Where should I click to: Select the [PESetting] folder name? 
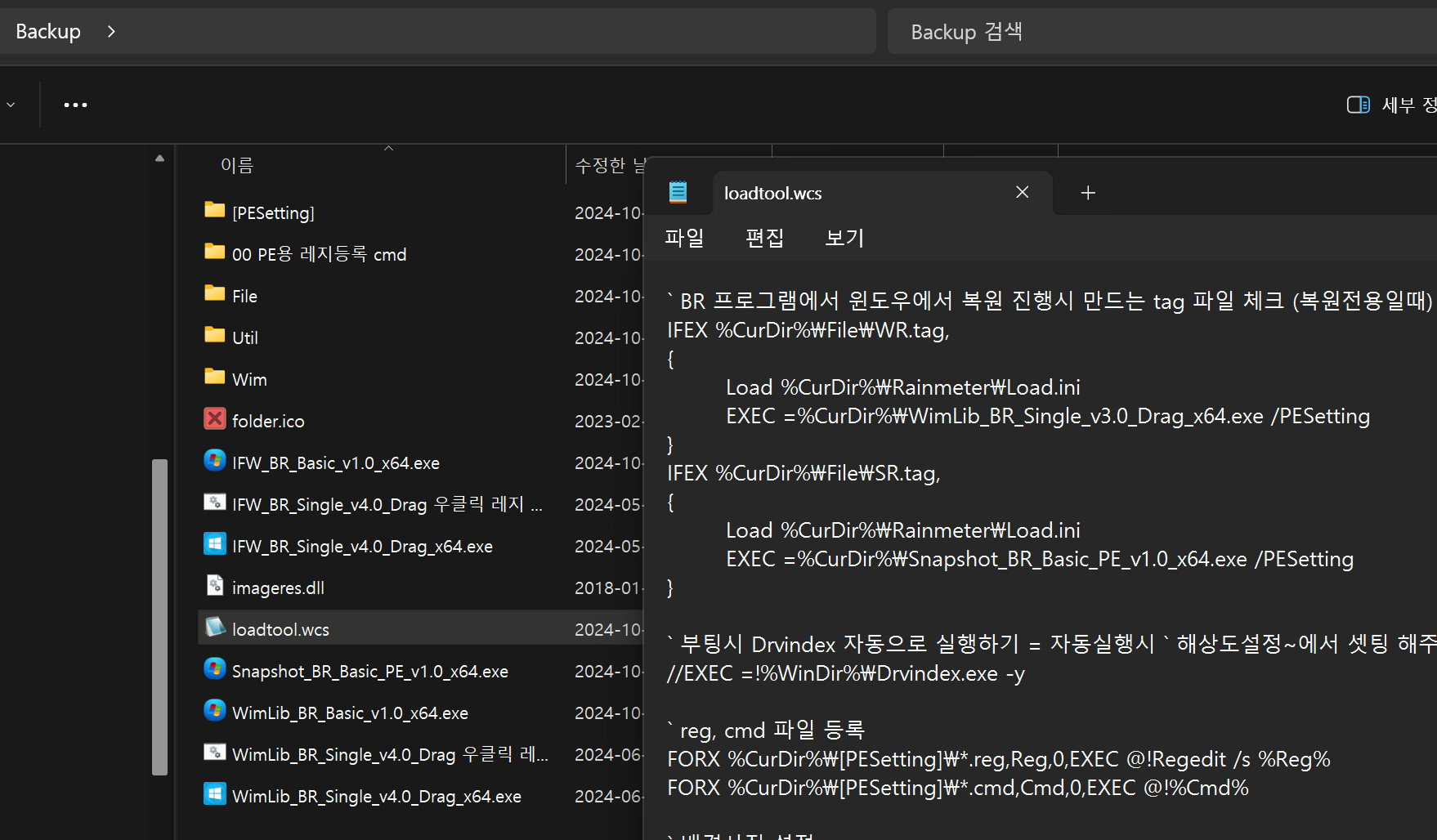pos(273,212)
